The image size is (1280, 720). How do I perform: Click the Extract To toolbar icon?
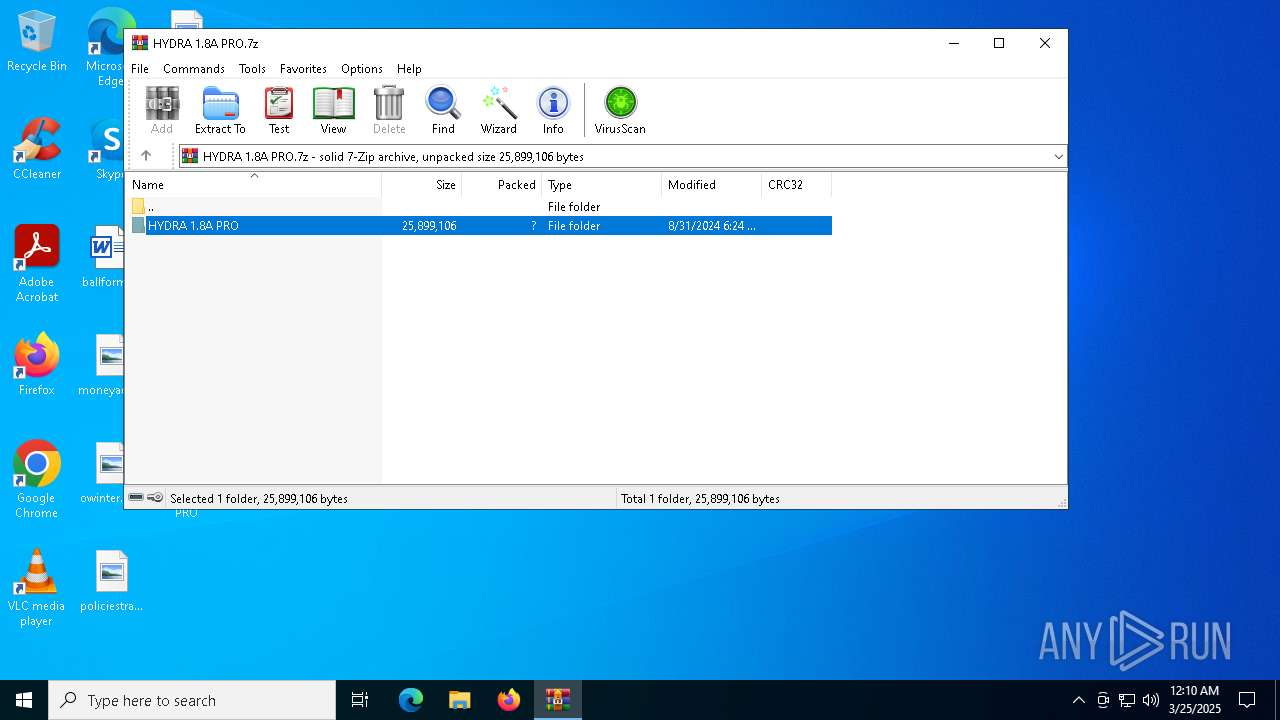(x=220, y=110)
